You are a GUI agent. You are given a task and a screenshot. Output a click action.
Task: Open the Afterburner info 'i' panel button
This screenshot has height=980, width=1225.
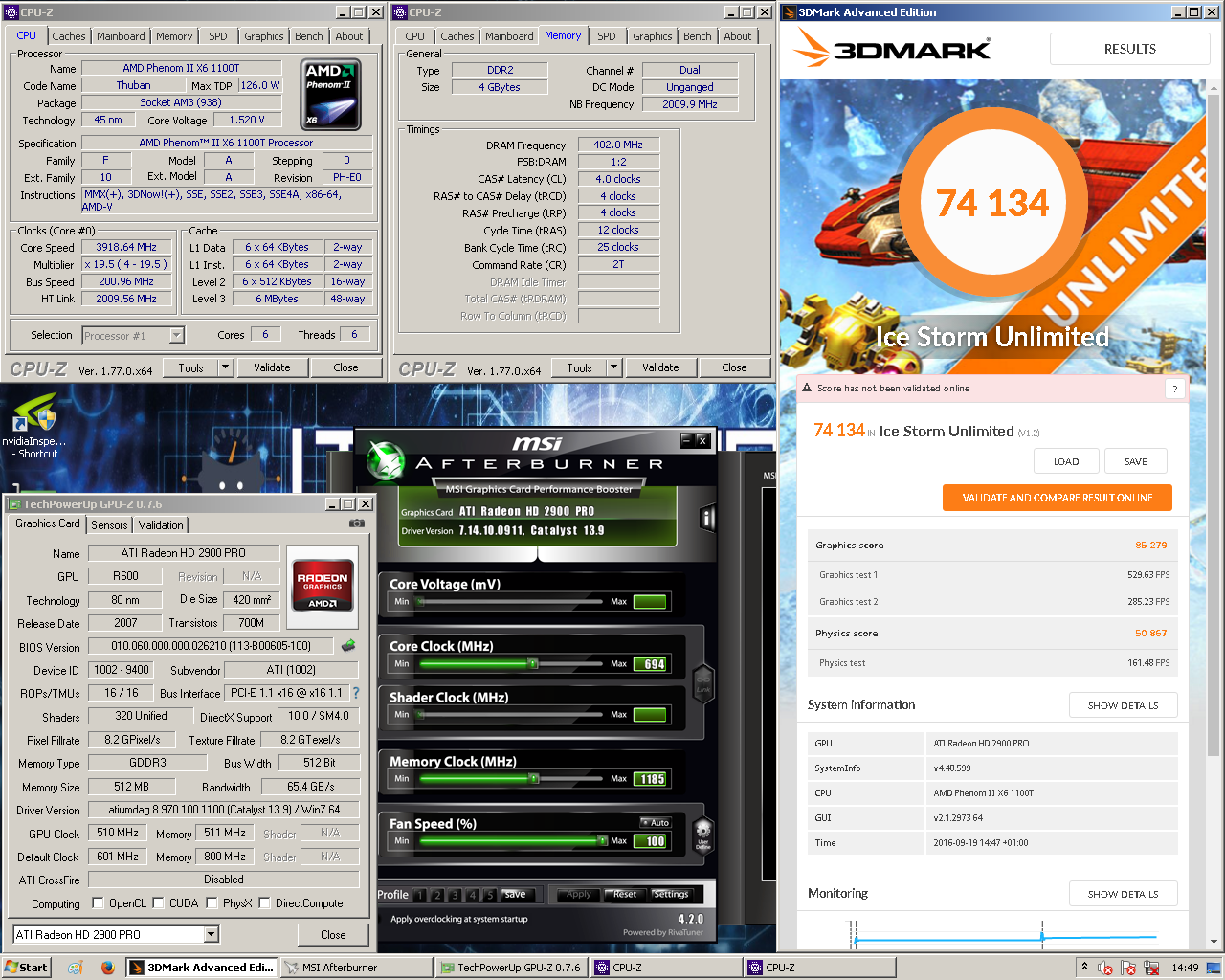[708, 519]
